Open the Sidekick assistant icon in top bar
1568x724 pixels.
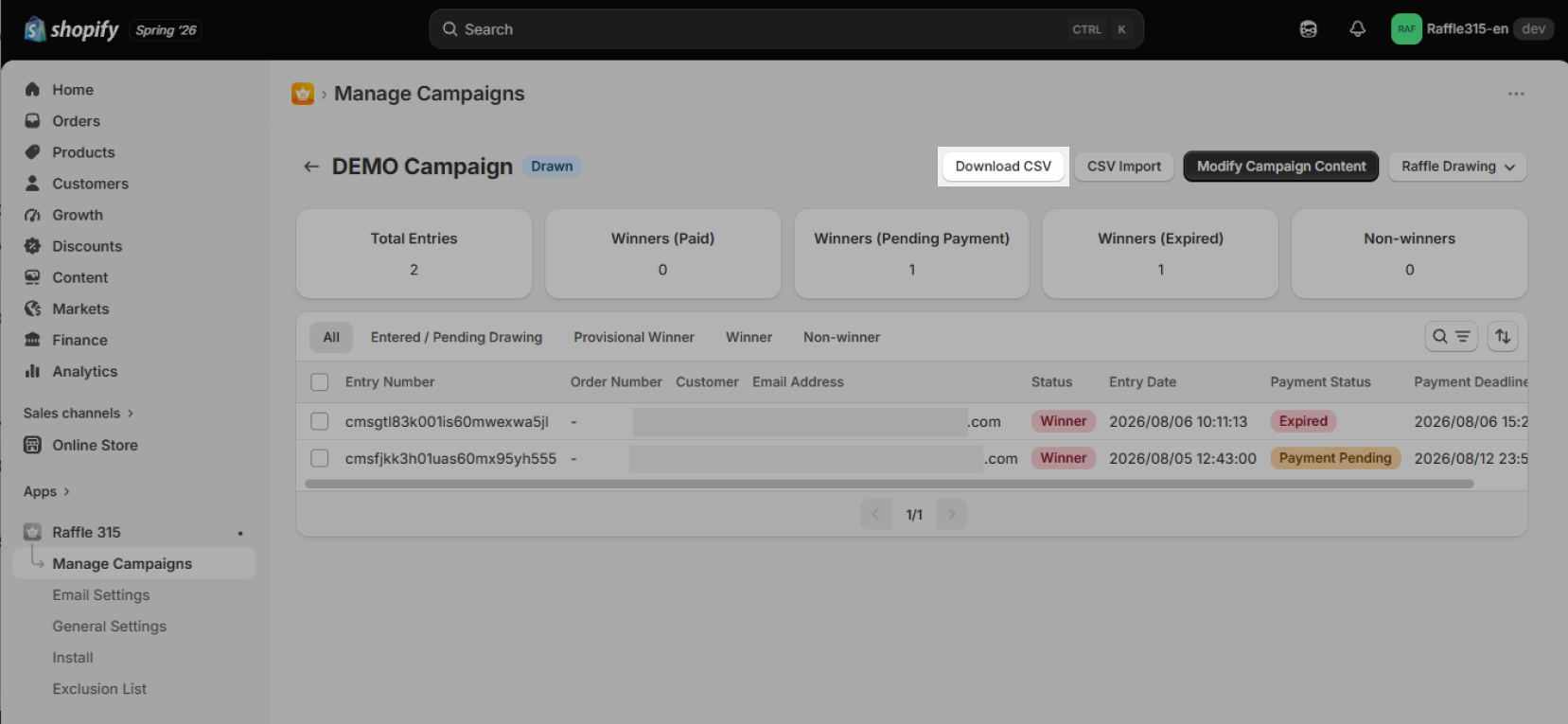coord(1309,29)
